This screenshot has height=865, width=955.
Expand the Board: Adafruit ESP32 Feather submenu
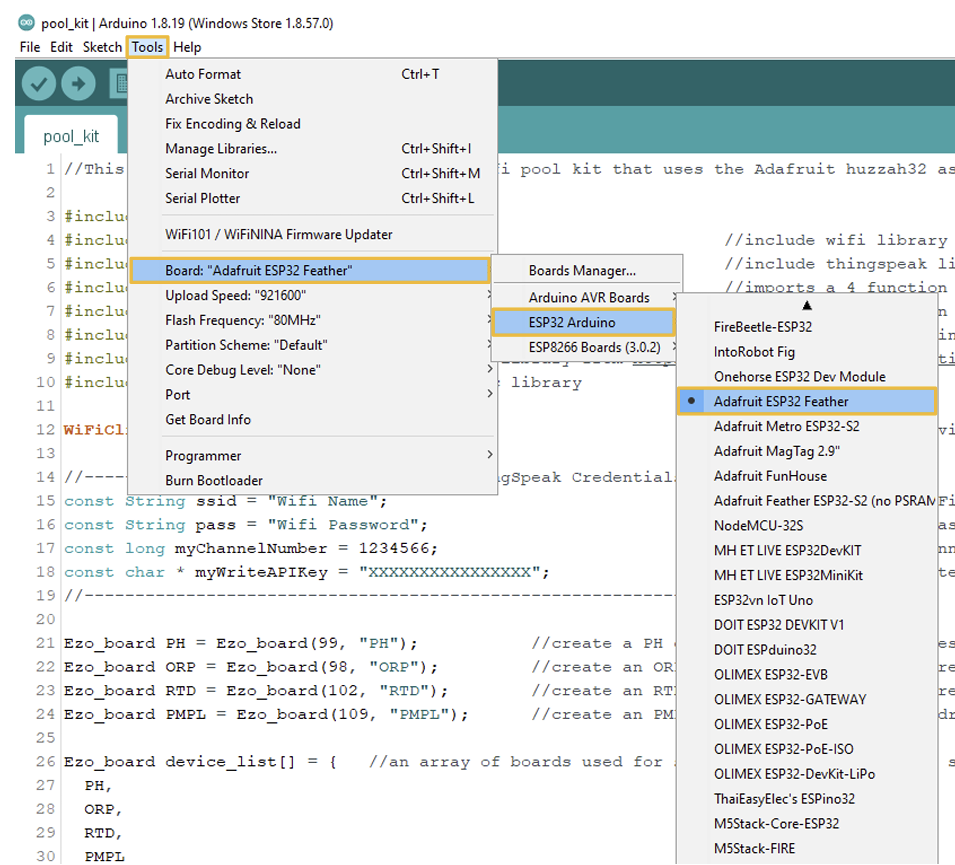tap(310, 270)
